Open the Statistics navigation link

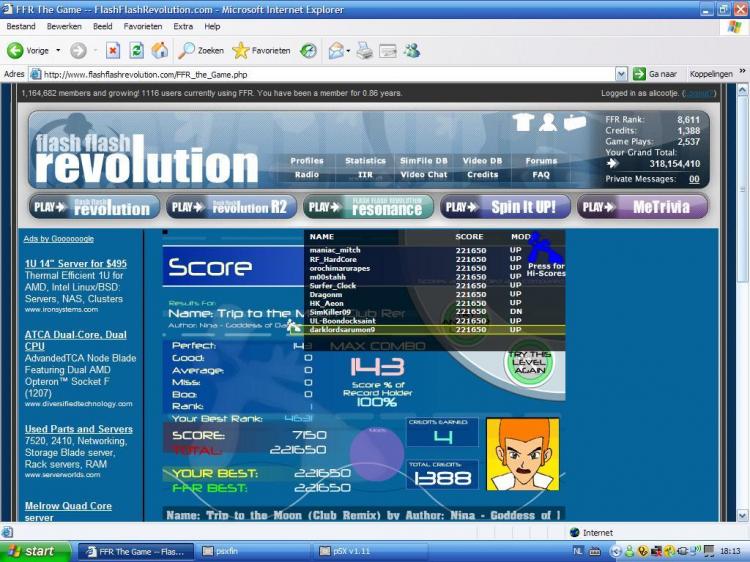(365, 161)
